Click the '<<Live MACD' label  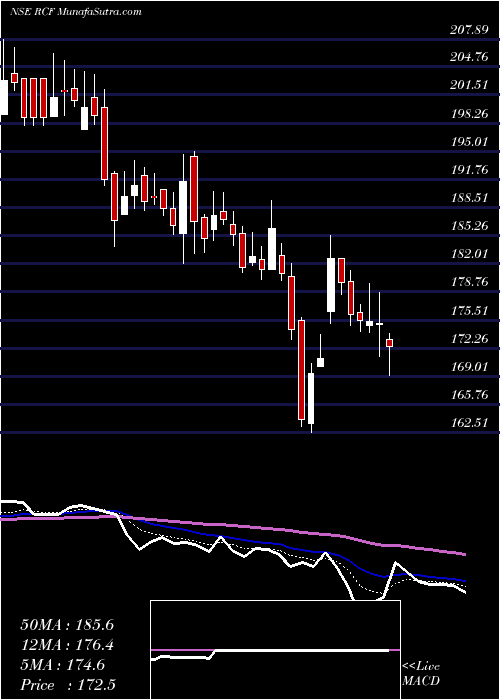tap(421, 674)
